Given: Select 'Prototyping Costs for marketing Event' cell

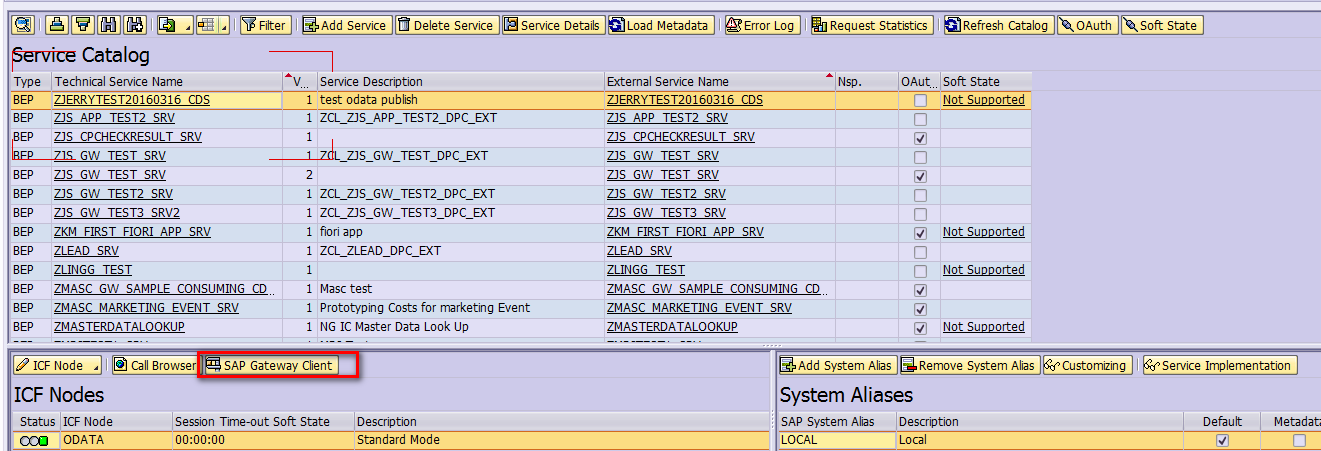Looking at the screenshot, I should click(x=461, y=308).
